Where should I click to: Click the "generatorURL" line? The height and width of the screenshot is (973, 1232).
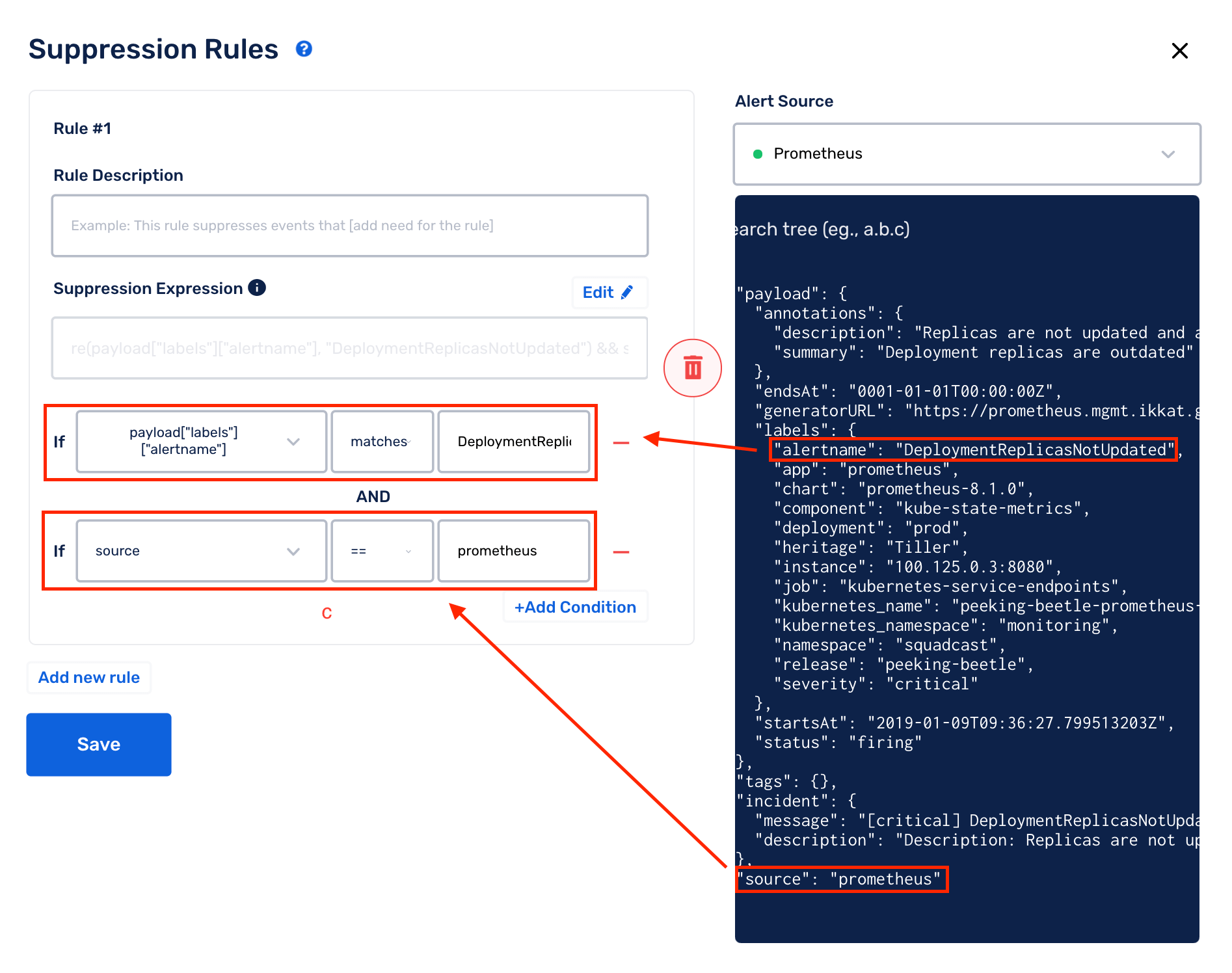(x=977, y=411)
